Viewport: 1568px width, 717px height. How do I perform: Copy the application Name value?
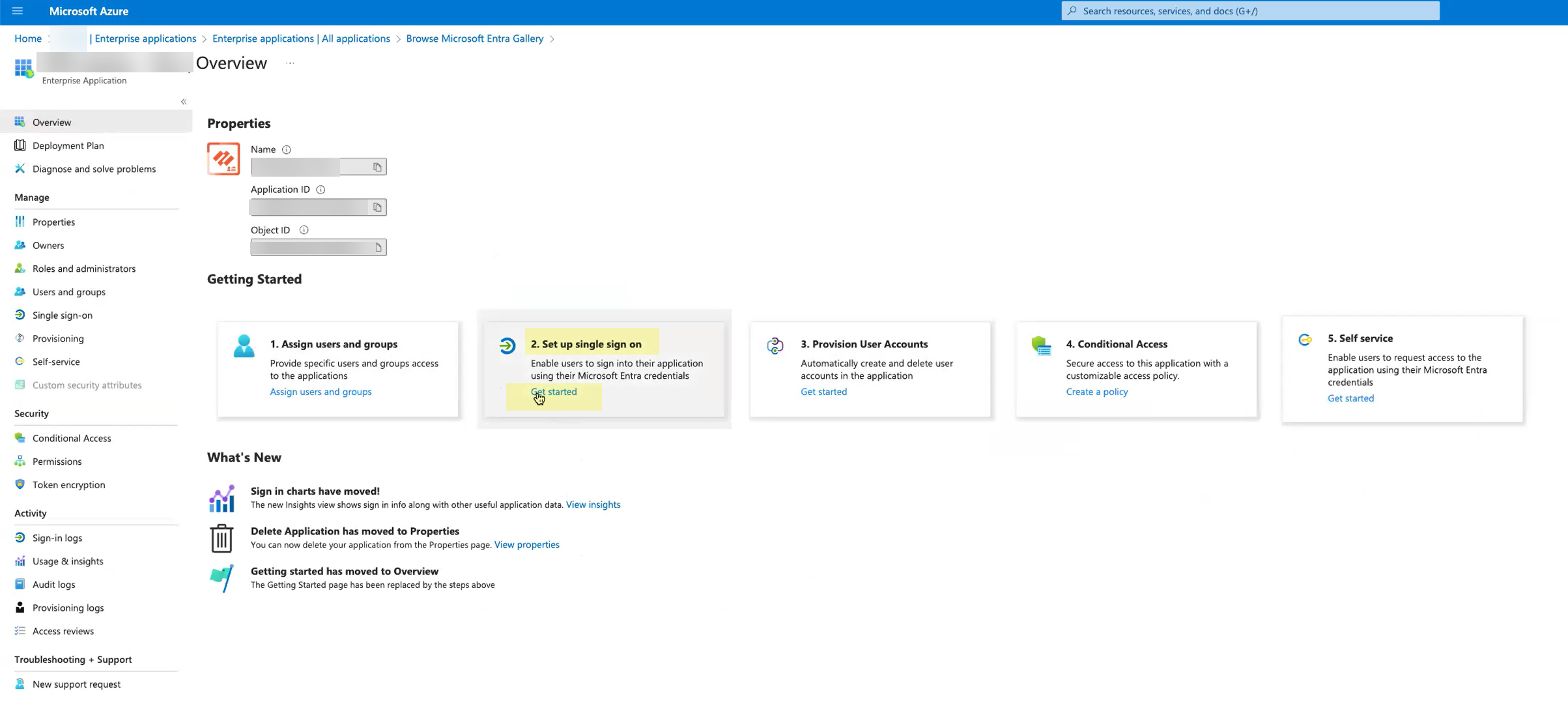point(377,168)
